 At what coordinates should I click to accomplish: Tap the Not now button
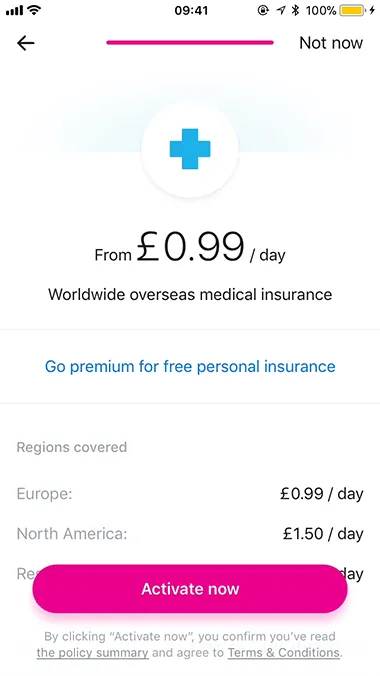click(331, 43)
